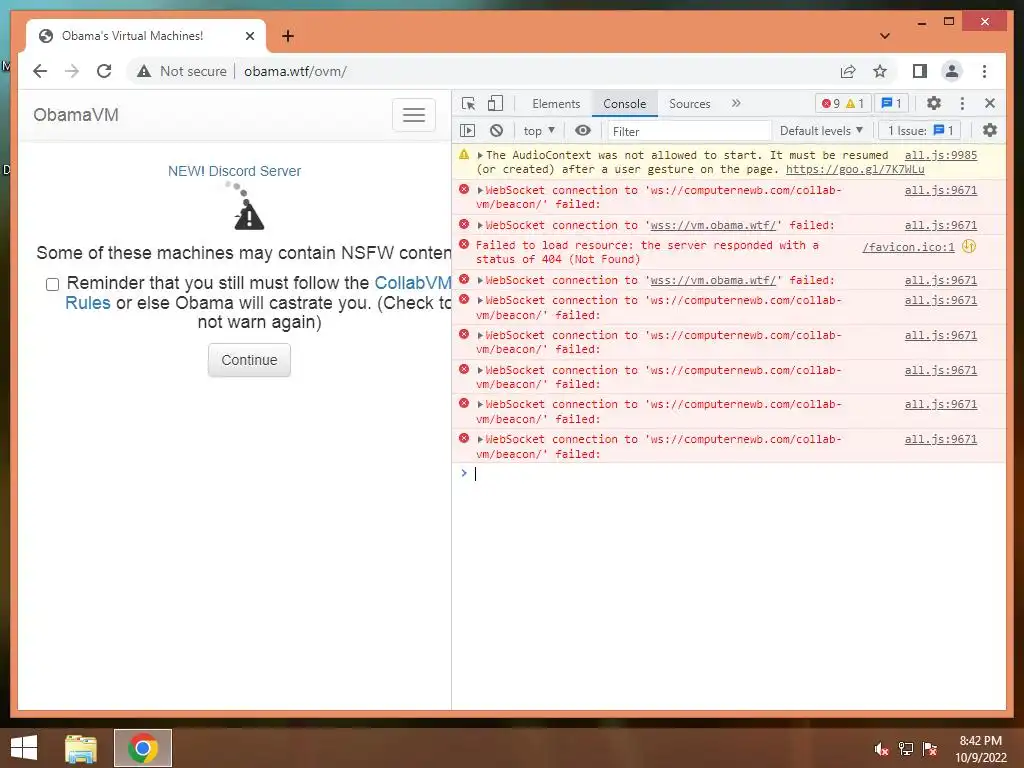Open the Elements panel tab

(x=556, y=104)
